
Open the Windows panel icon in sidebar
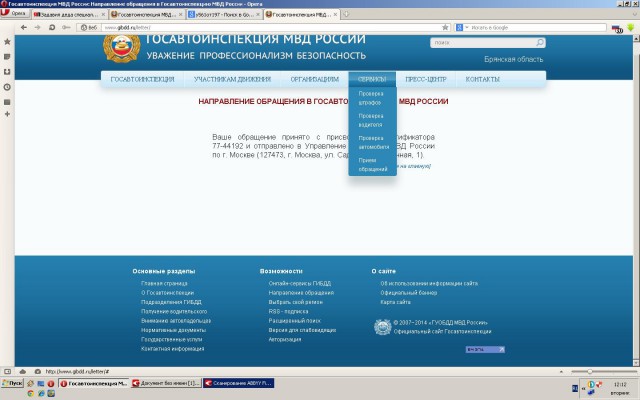pos(7,102)
